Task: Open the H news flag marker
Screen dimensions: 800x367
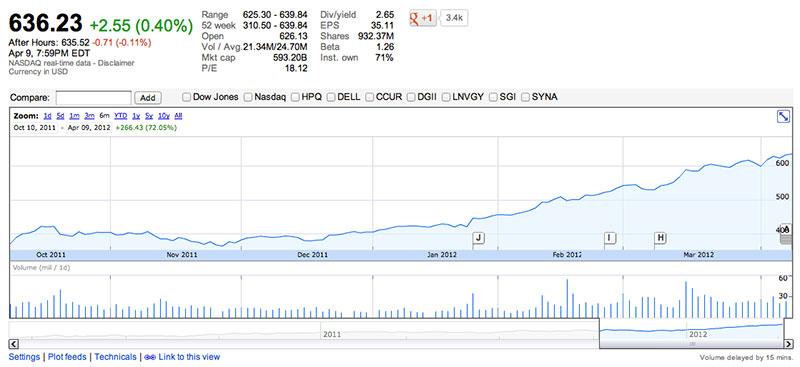Action: click(661, 238)
